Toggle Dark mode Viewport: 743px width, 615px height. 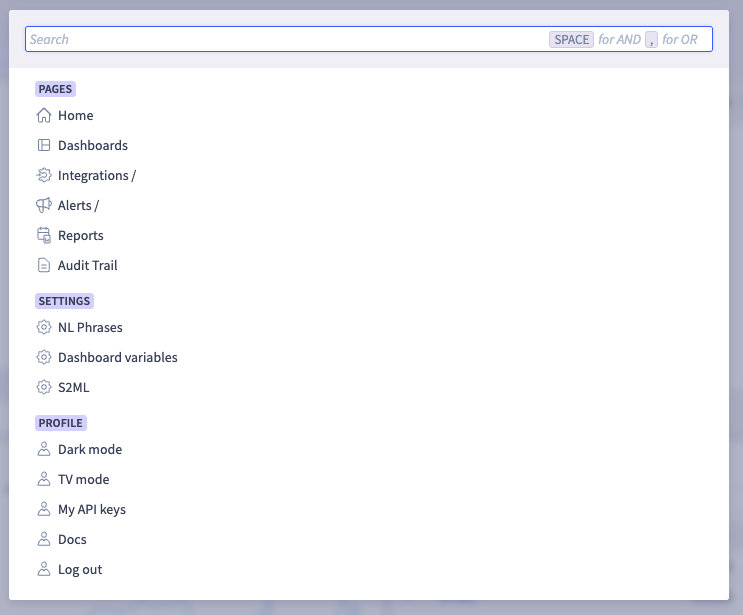point(90,449)
